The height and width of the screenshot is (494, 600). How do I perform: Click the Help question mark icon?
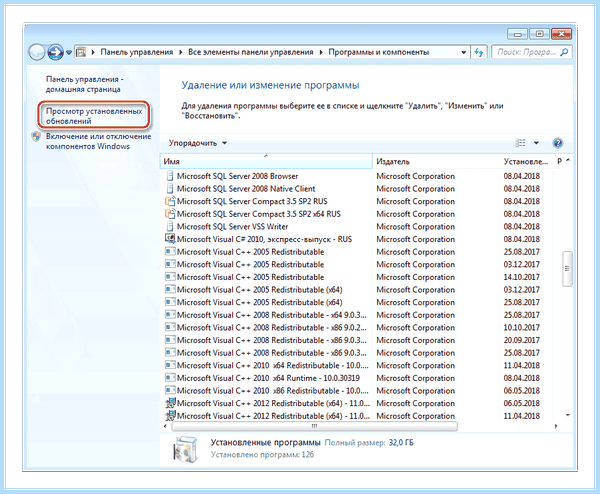tap(558, 143)
